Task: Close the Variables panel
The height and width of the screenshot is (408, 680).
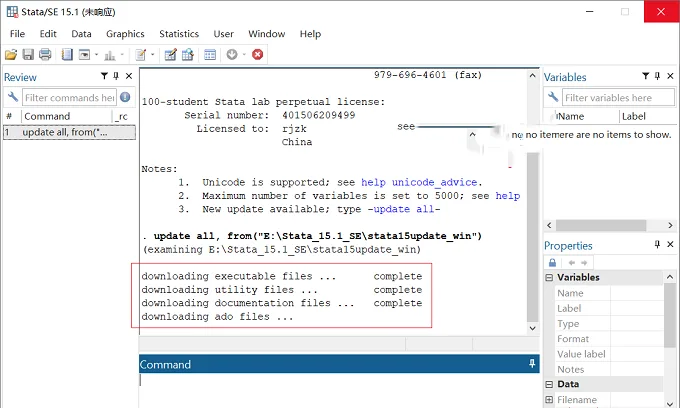Action: [670, 76]
